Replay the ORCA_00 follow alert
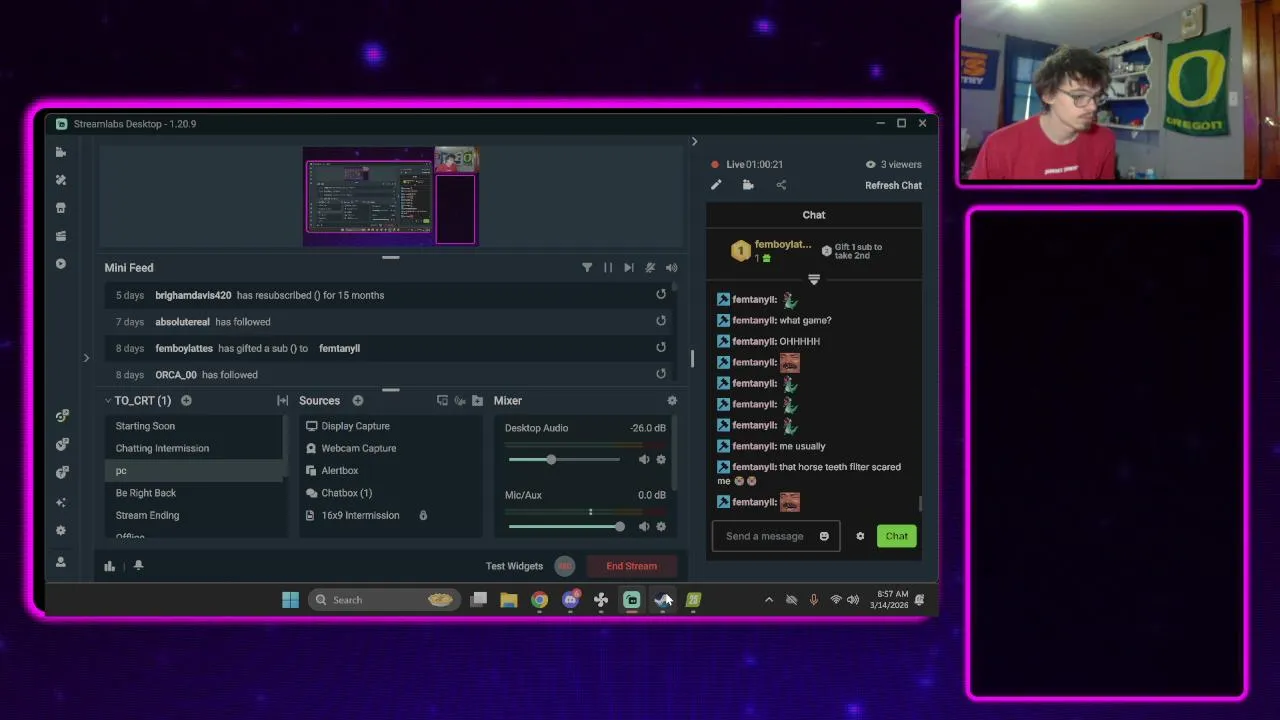This screenshot has height=720, width=1280. coord(661,373)
